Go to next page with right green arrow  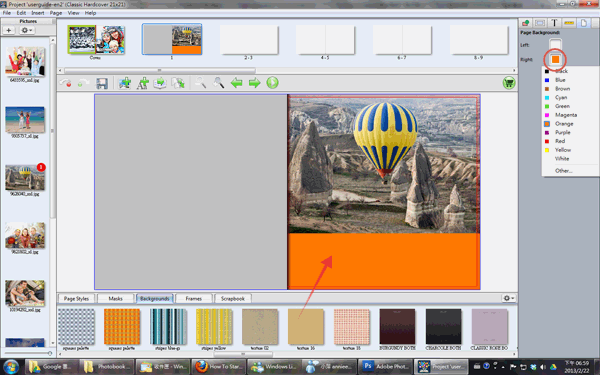[254, 83]
